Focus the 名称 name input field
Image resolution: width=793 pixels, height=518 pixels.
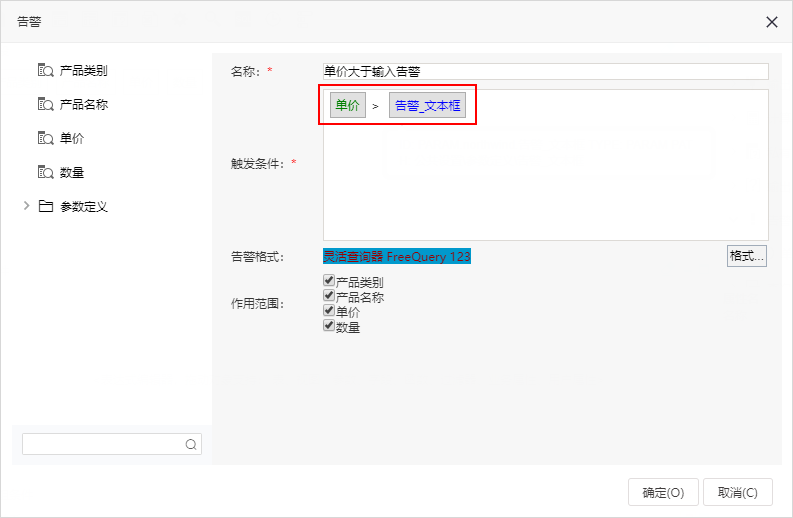(546, 71)
